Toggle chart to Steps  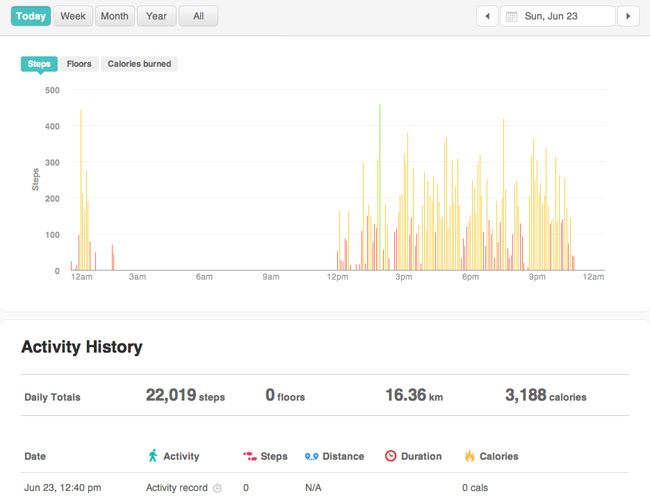(39, 64)
